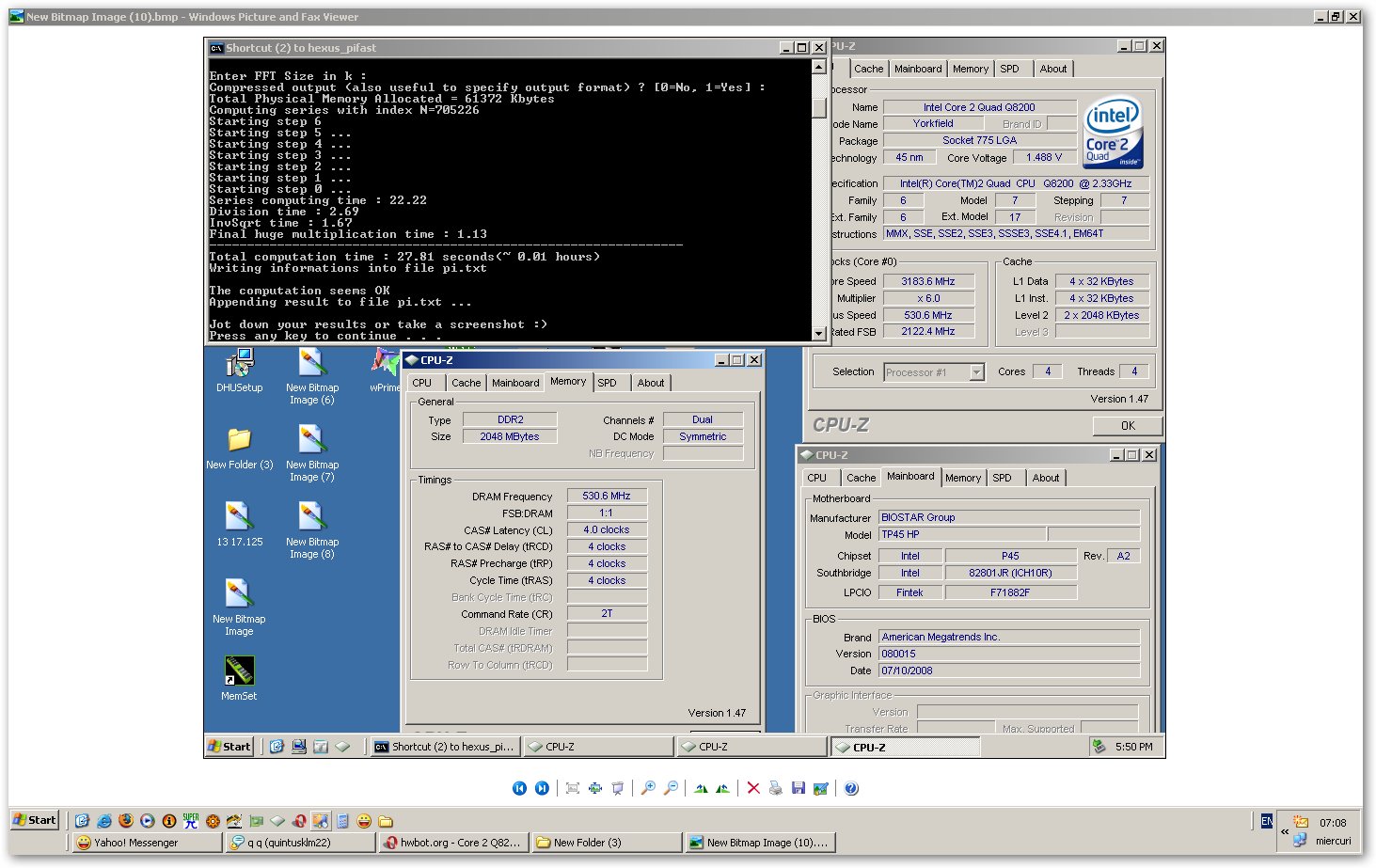Click the Core Speed value 3183.6 MHz

click(927, 281)
